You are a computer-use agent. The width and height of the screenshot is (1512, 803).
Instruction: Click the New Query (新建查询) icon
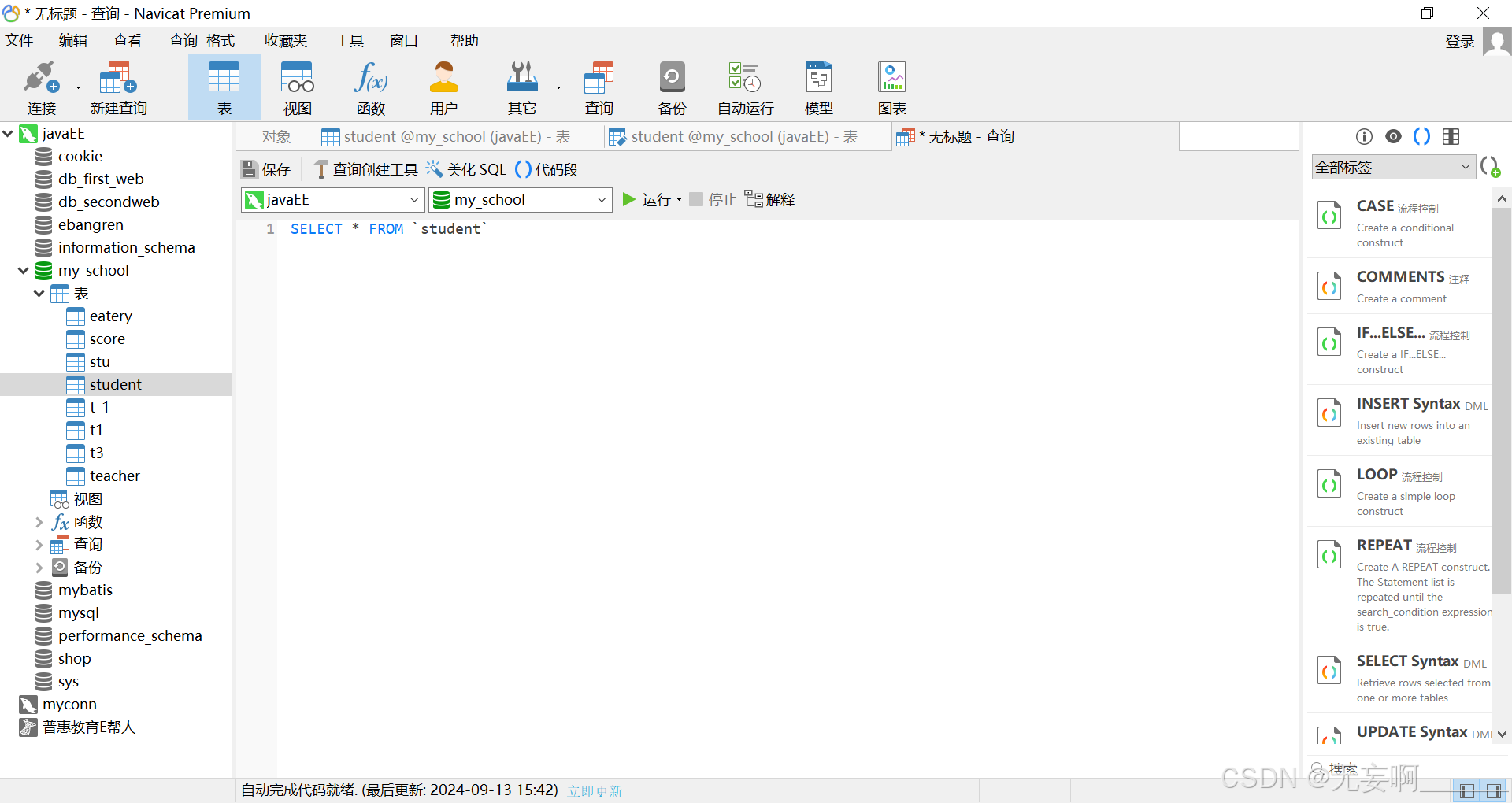coord(119,87)
